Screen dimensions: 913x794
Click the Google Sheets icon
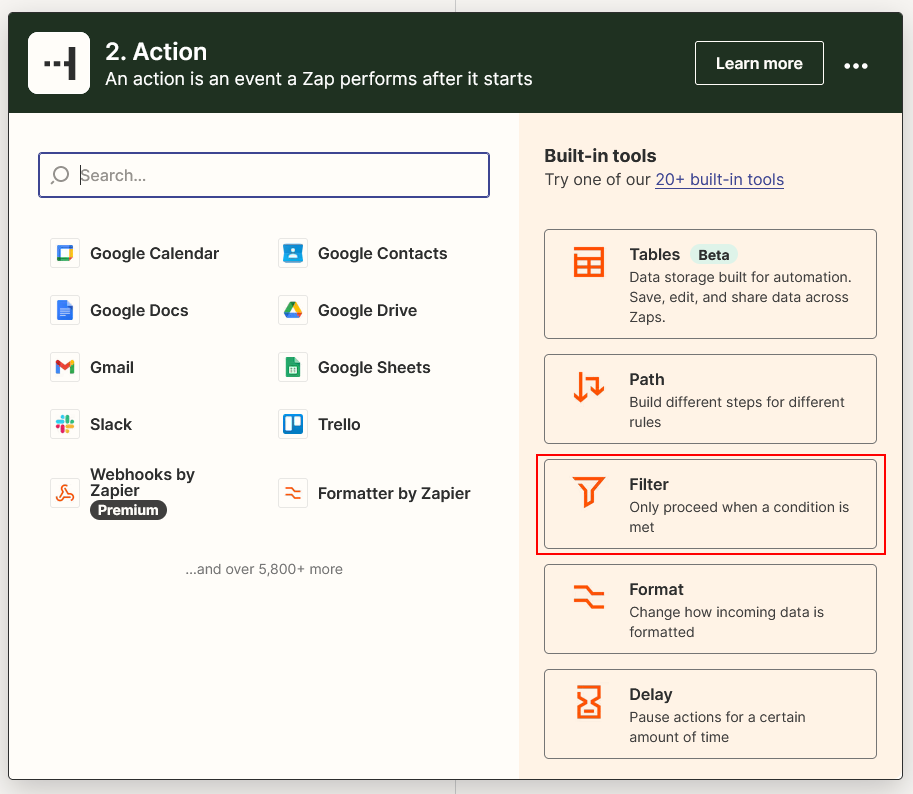[293, 367]
